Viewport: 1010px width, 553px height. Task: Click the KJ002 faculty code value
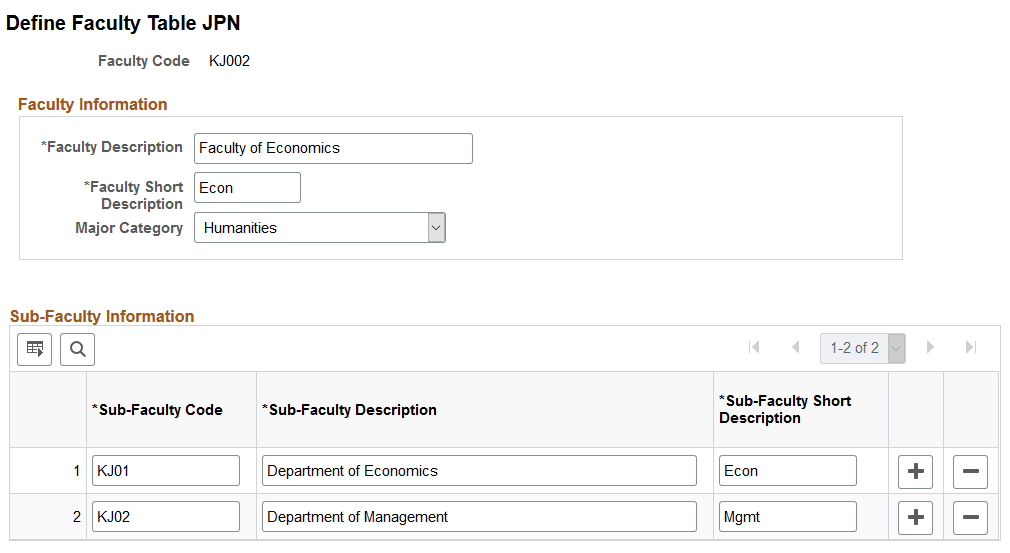(229, 61)
